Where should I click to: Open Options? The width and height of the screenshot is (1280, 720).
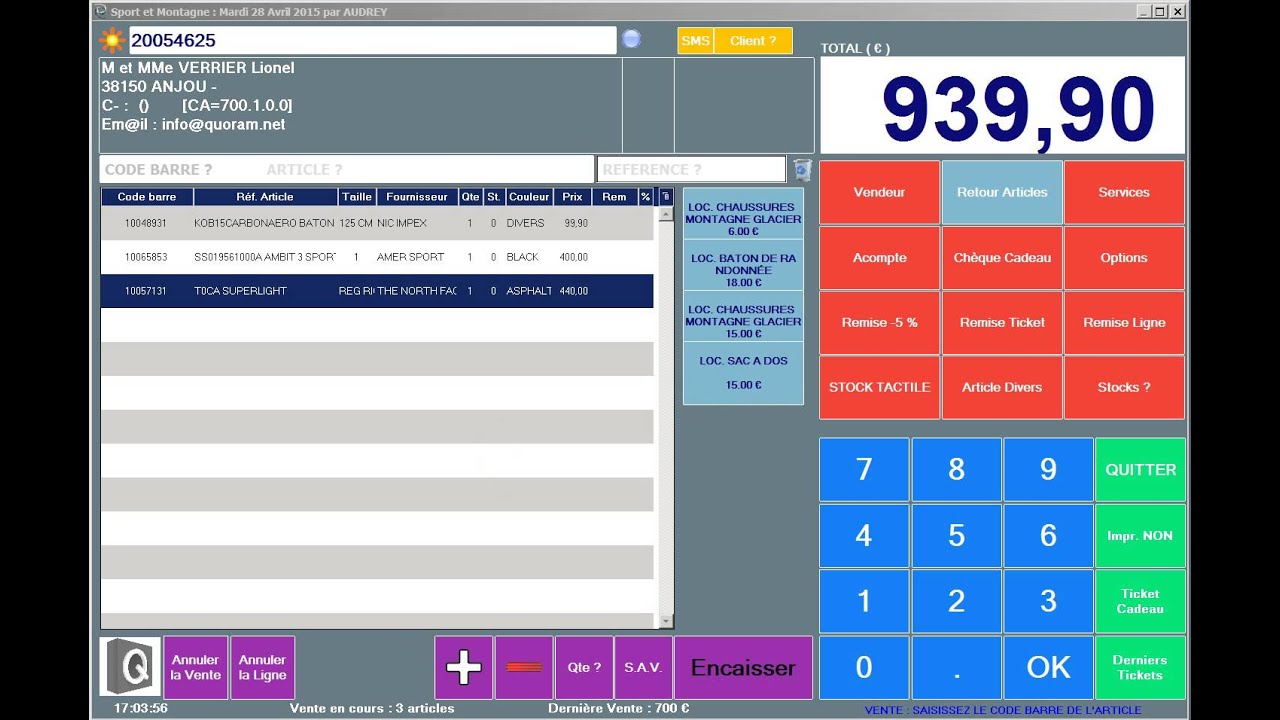tap(1124, 257)
